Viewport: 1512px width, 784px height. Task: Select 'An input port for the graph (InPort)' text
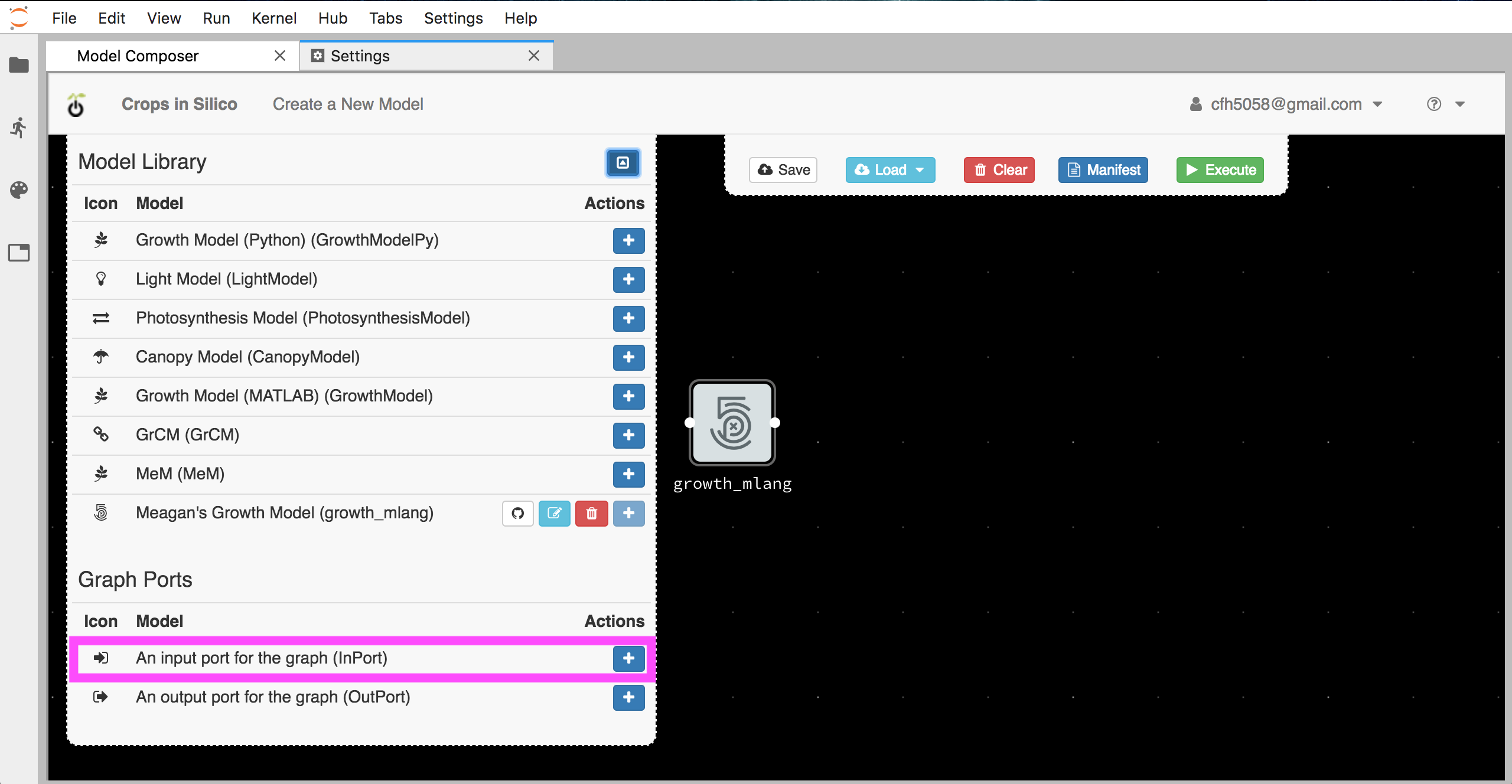pyautogui.click(x=262, y=658)
